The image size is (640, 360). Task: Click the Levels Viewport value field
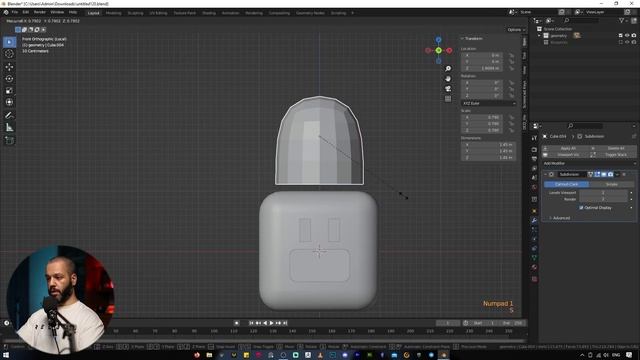pyautogui.click(x=603, y=193)
